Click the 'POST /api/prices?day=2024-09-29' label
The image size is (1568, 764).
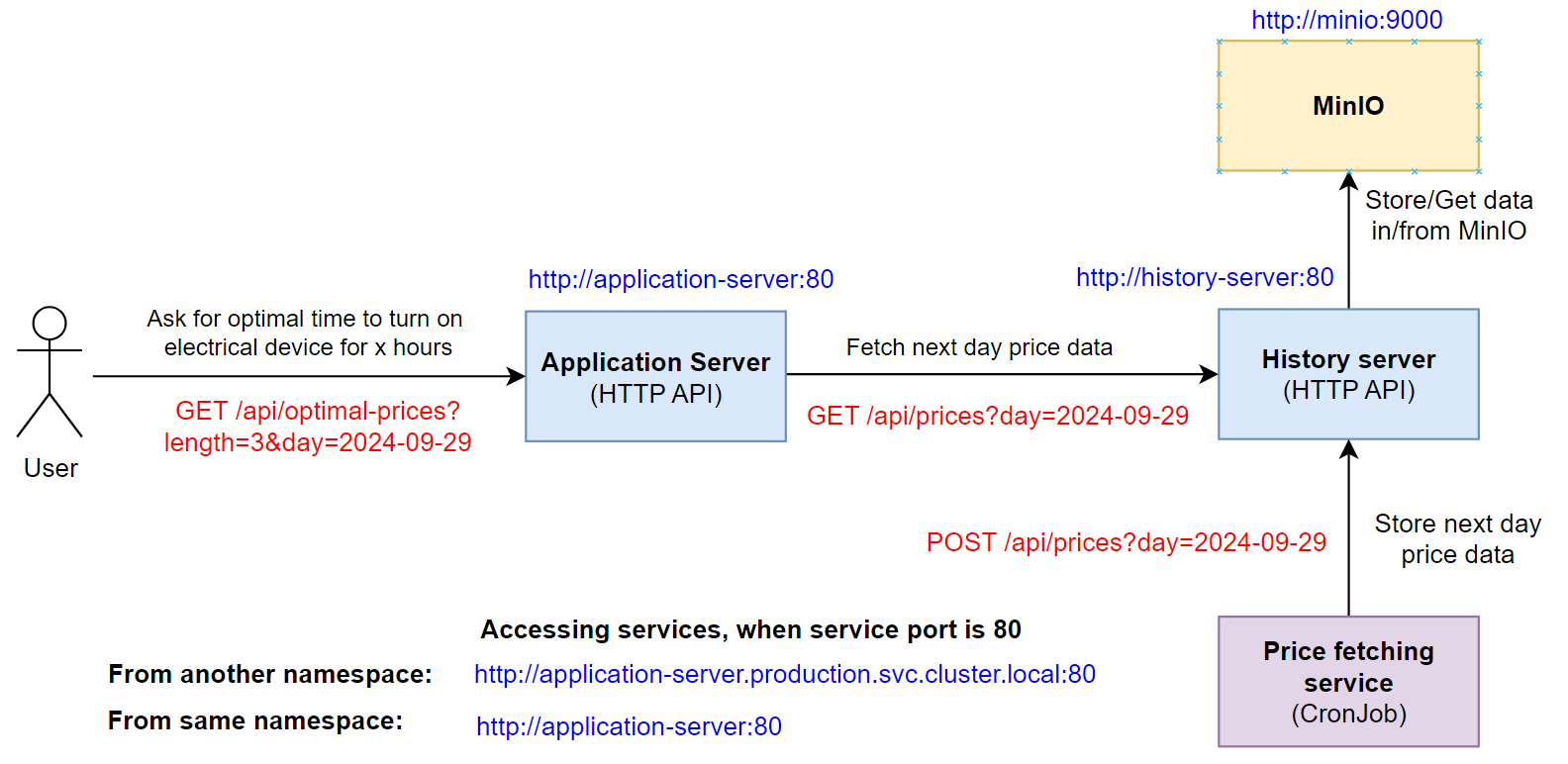[x=1127, y=542]
